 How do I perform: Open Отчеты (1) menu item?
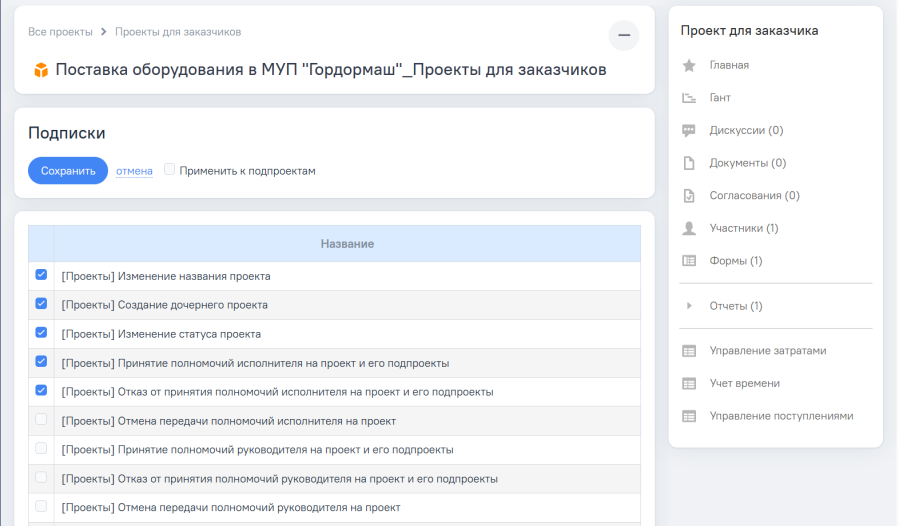[736, 306]
